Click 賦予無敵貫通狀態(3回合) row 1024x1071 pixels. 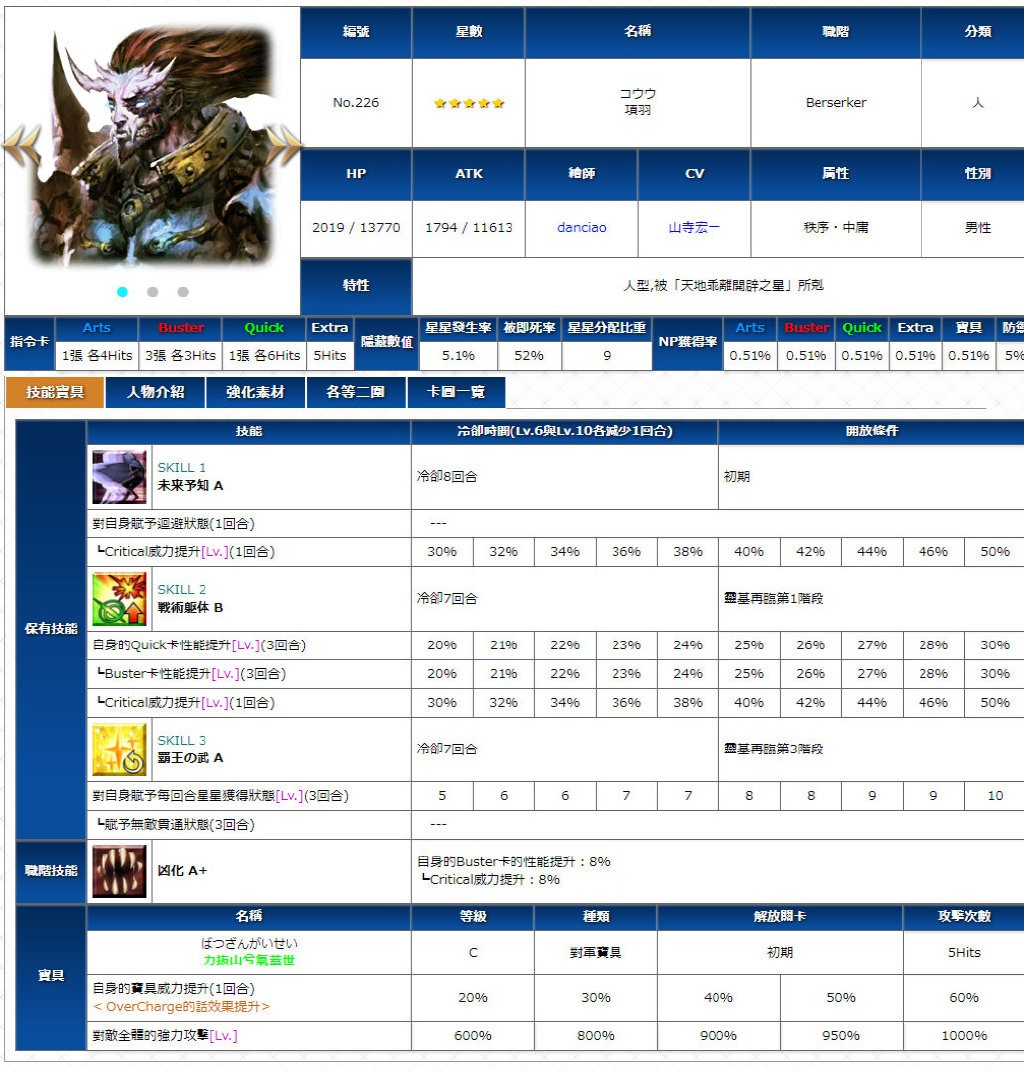point(249,824)
